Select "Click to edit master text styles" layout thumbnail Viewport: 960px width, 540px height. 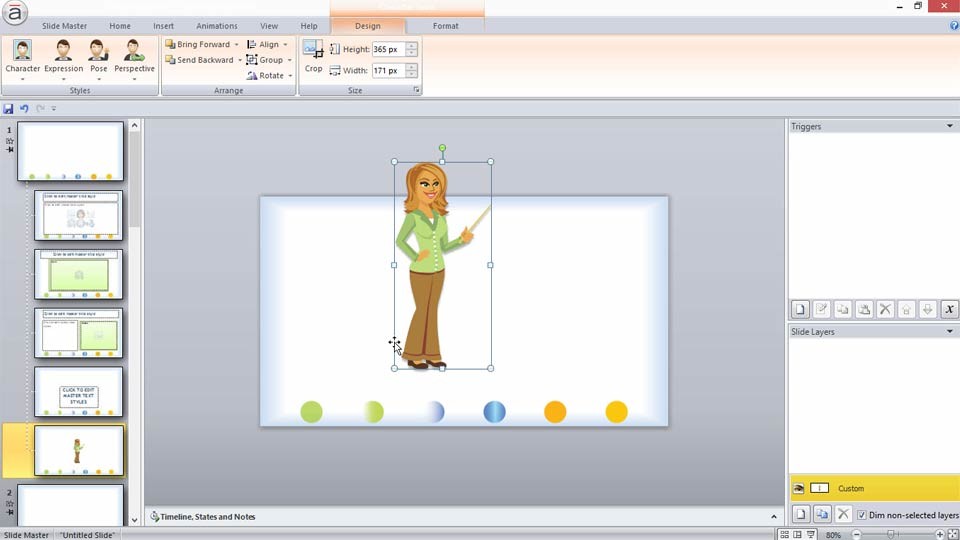point(78,392)
